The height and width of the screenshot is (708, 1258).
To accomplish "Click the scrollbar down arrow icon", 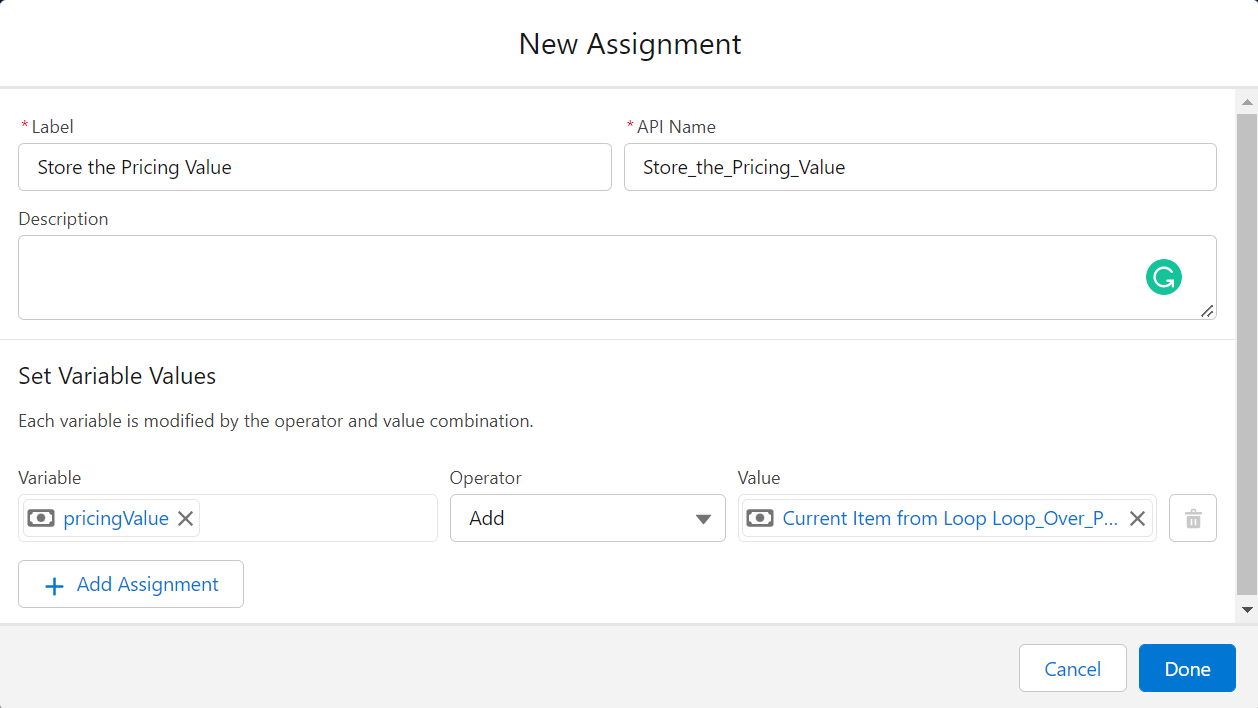I will (x=1247, y=612).
